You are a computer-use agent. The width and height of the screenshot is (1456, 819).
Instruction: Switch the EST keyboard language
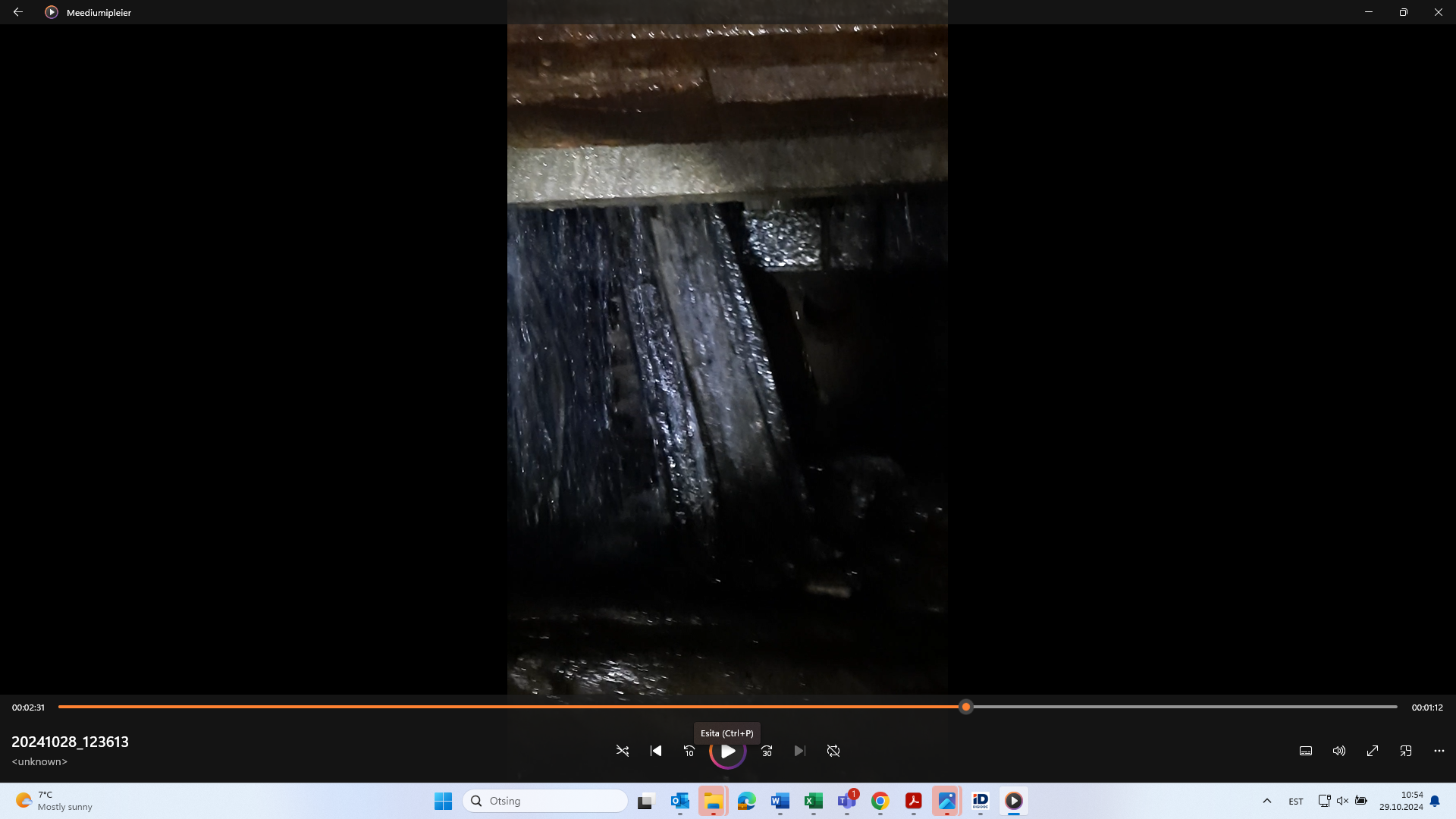tap(1295, 802)
